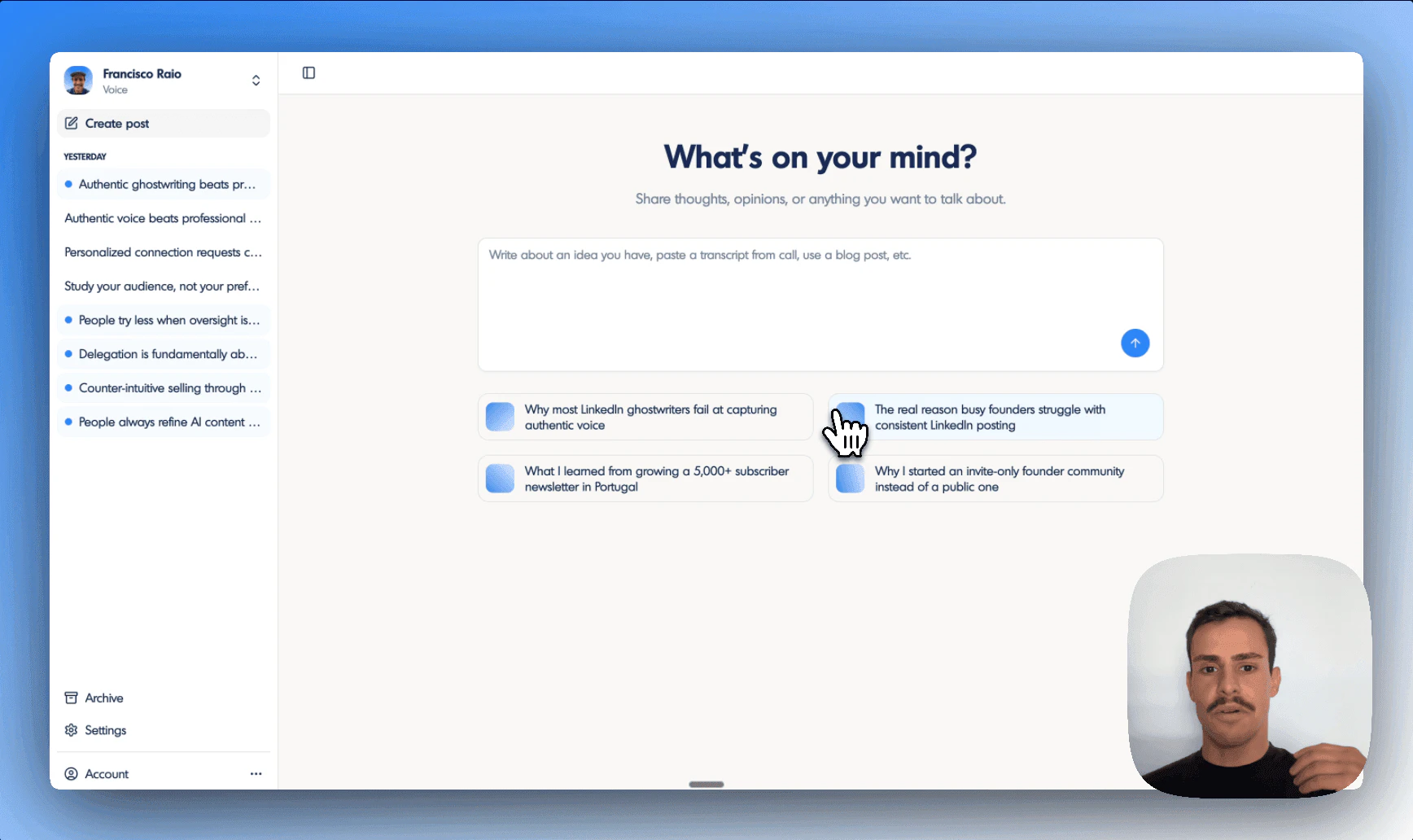The height and width of the screenshot is (840, 1413).
Task: Toggle the unread dot on 'People always refine AI content'
Action: point(68,422)
